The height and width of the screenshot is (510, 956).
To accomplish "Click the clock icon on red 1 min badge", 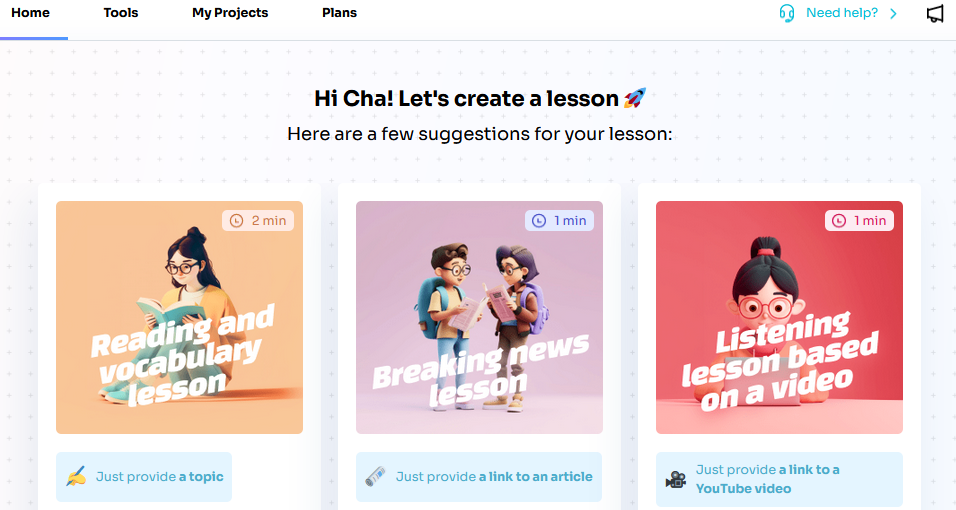I will tap(839, 221).
